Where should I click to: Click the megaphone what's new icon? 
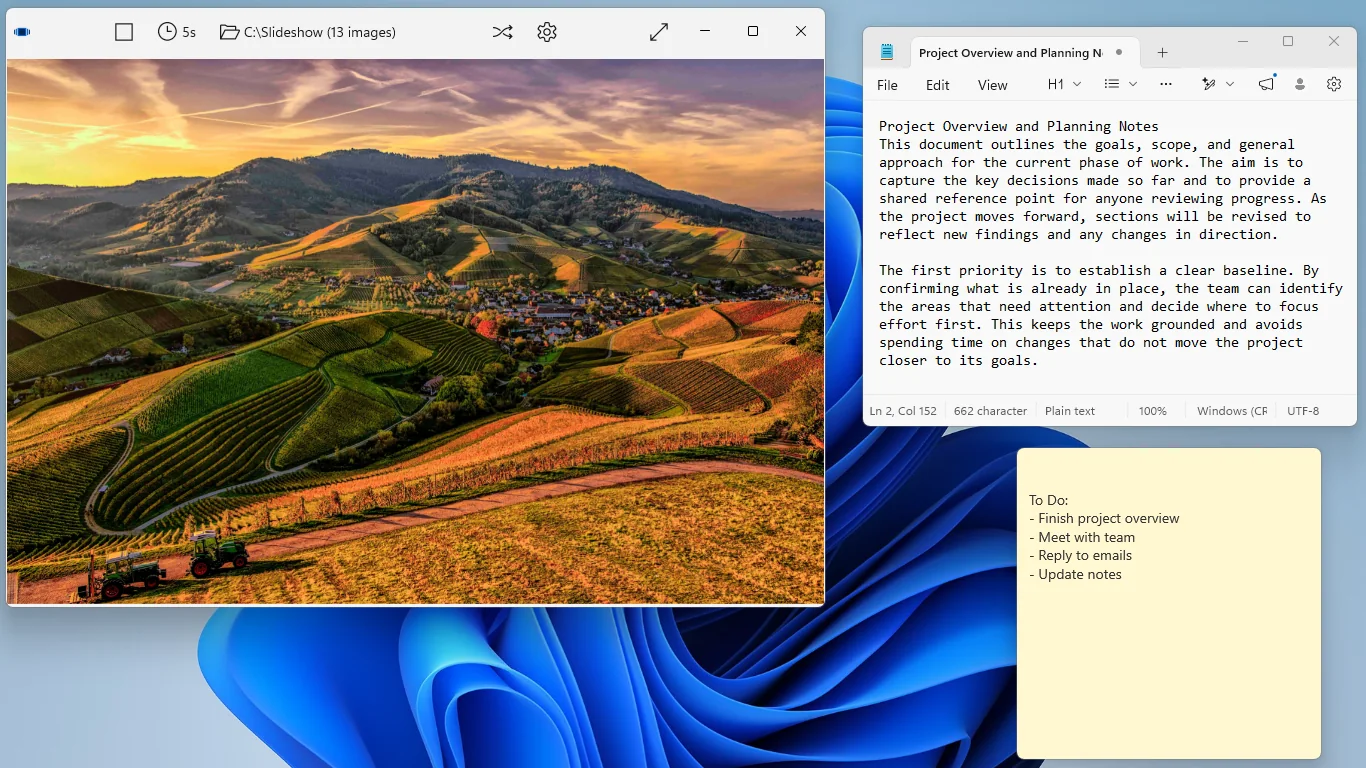point(1267,84)
